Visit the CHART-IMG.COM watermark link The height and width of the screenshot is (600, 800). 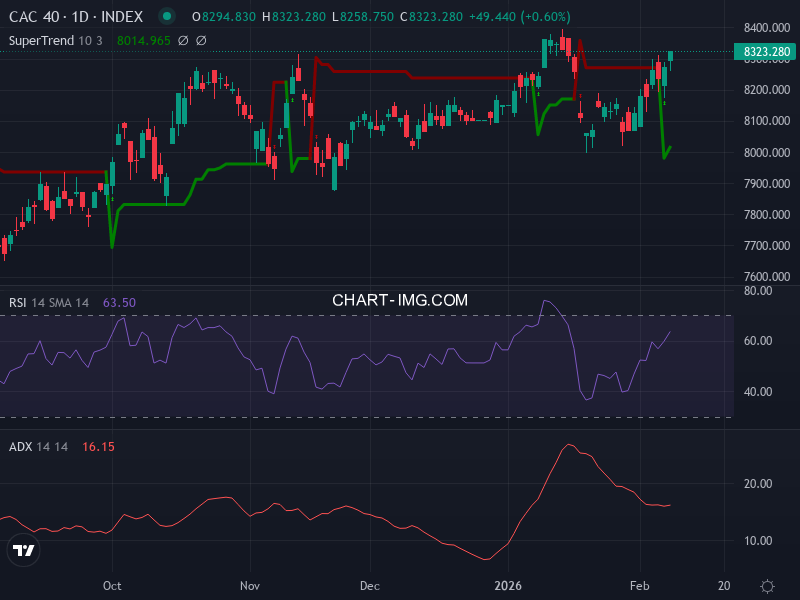[399, 299]
